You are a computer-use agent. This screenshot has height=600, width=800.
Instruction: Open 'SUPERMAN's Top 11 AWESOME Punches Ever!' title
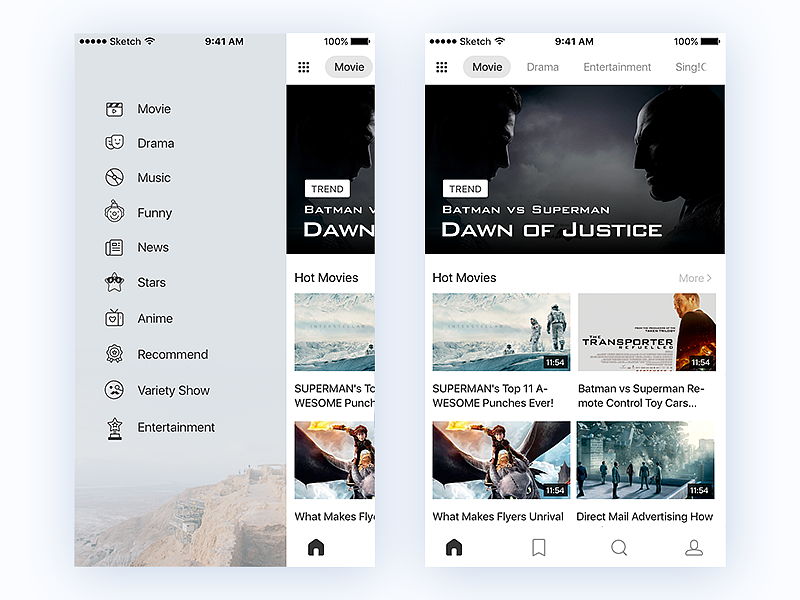[x=493, y=396]
